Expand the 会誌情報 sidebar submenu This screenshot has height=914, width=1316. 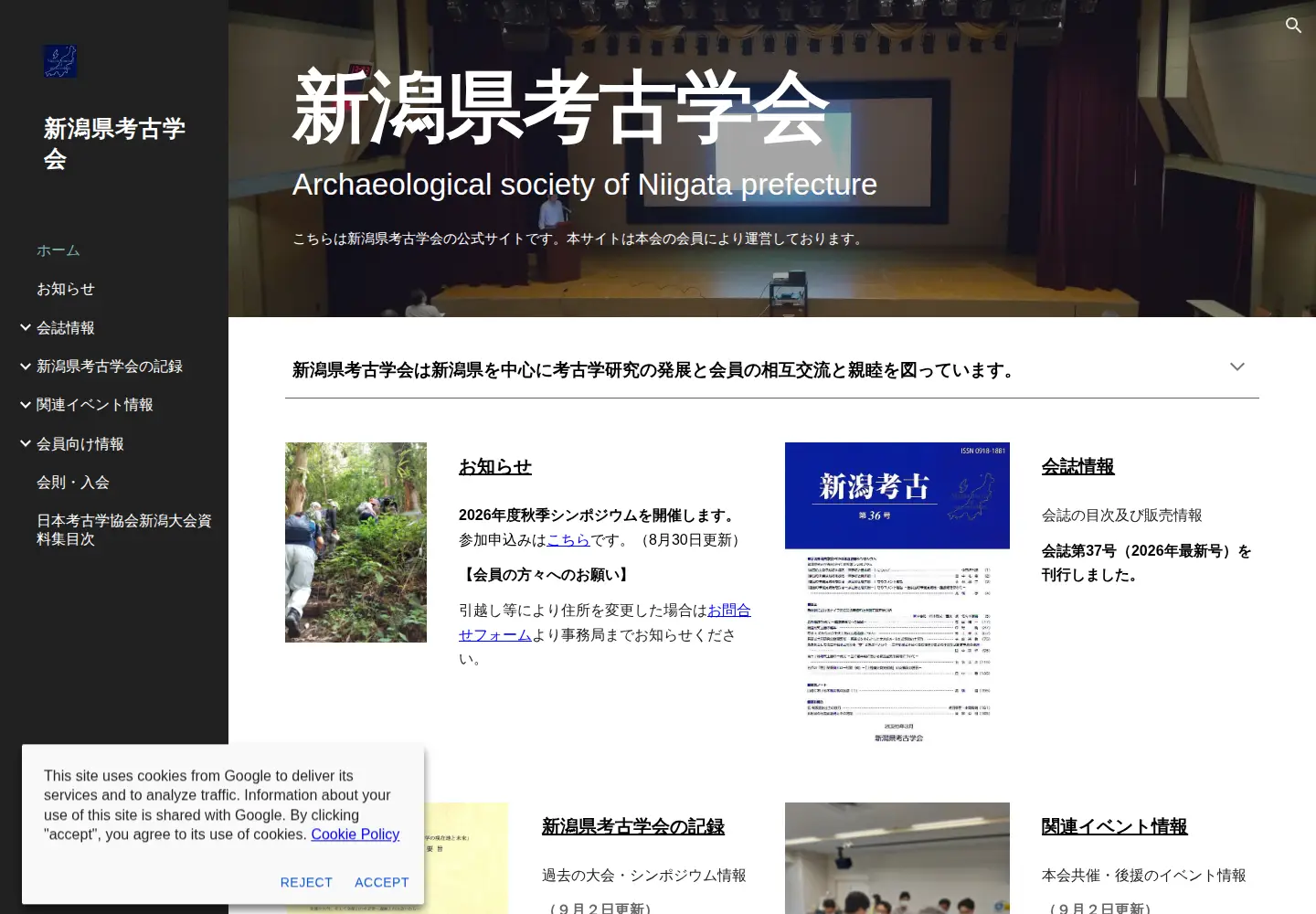(25, 327)
